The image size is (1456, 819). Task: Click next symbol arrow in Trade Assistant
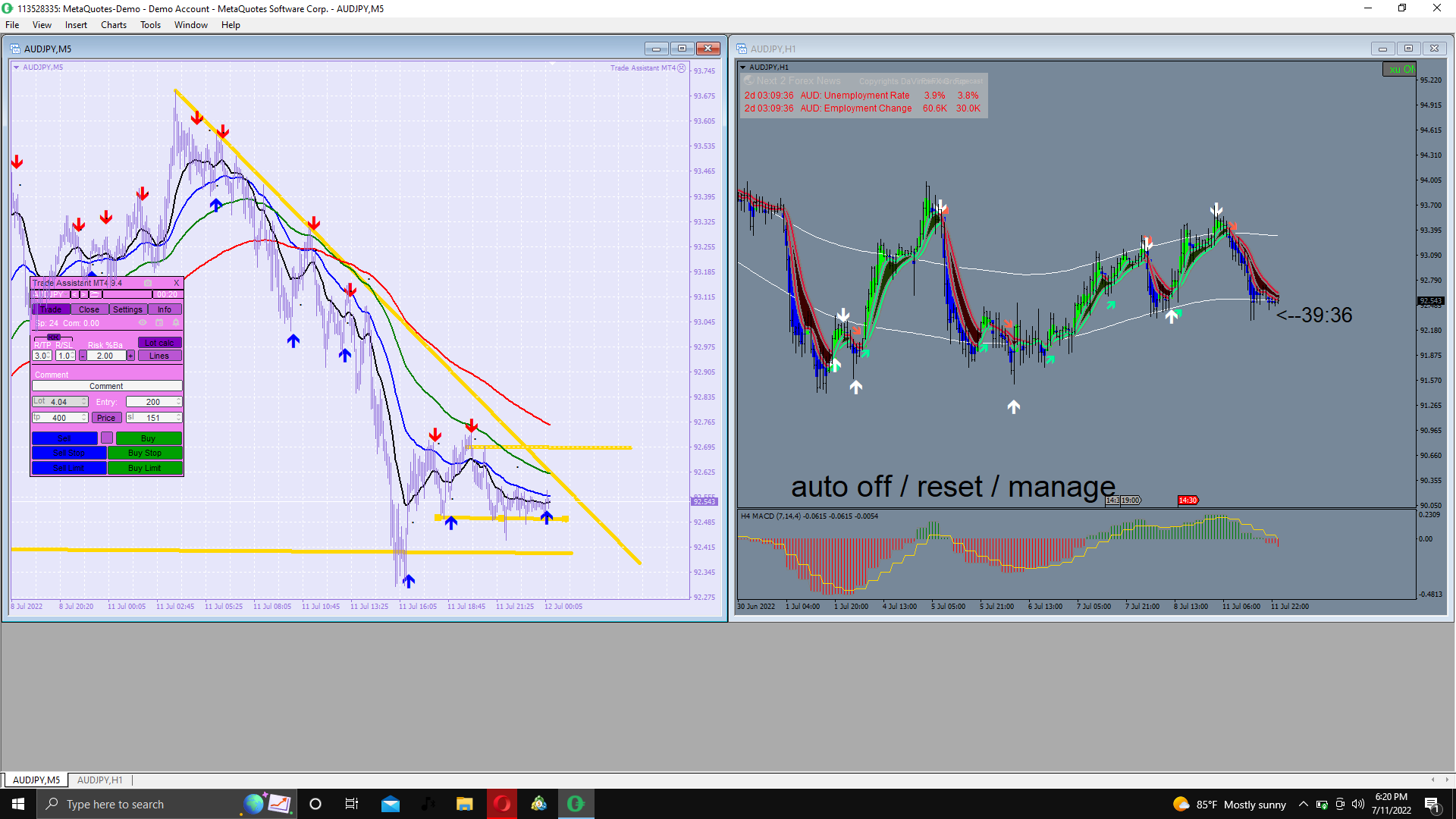pyautogui.click(x=83, y=294)
